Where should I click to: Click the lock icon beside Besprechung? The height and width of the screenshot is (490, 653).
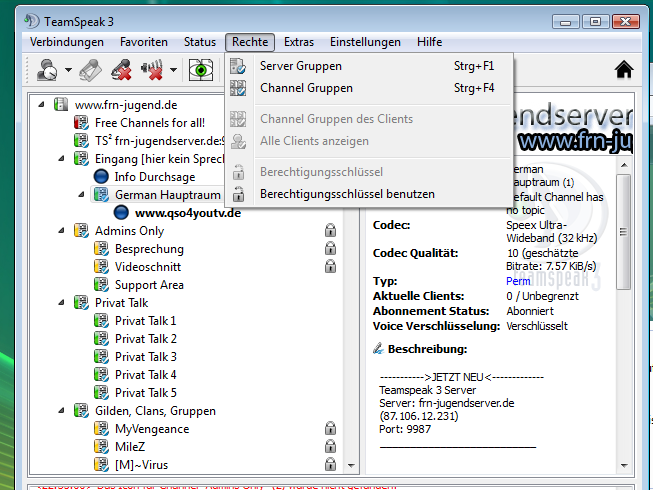[x=330, y=249]
